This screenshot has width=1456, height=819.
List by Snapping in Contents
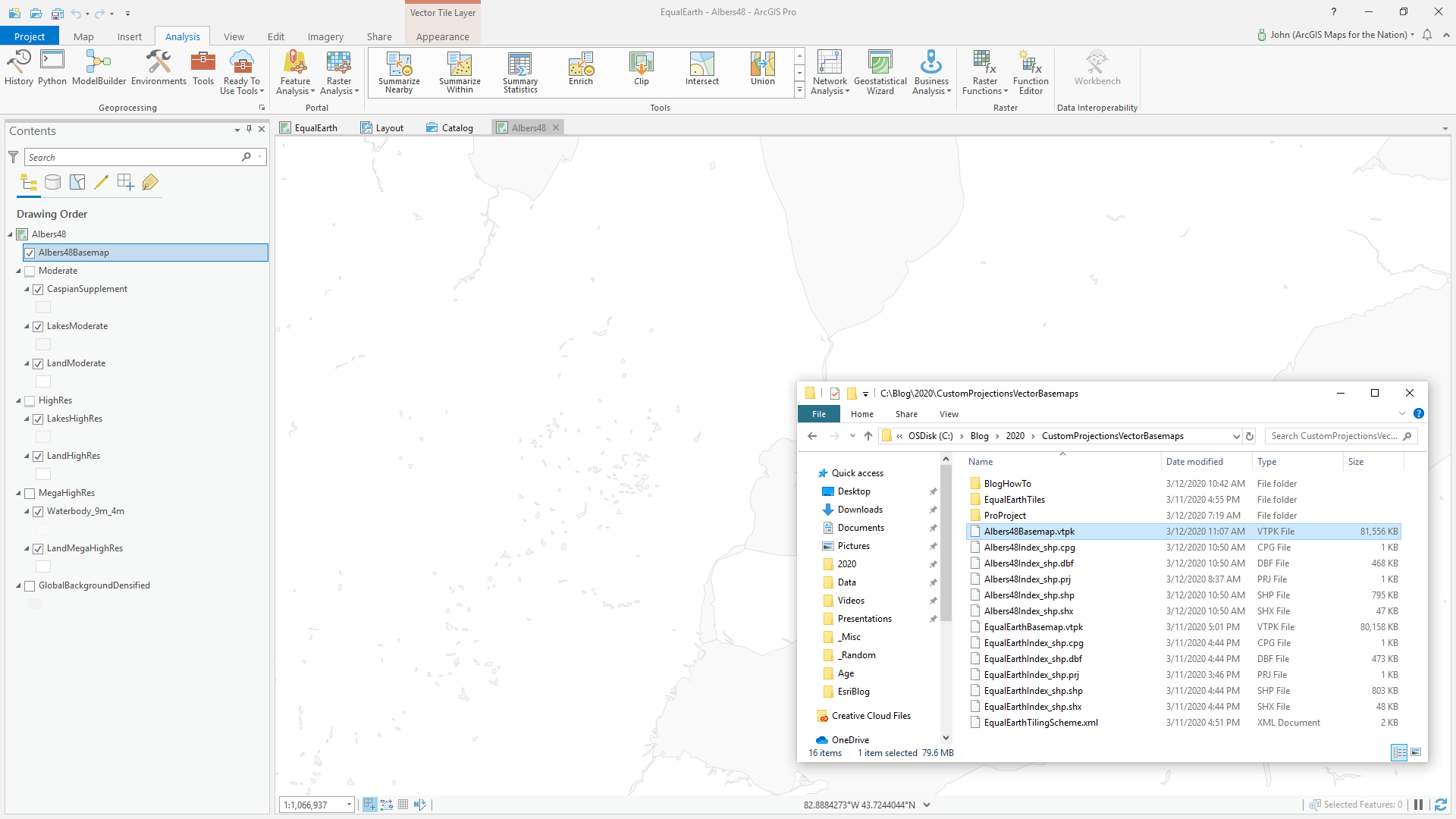point(126,182)
